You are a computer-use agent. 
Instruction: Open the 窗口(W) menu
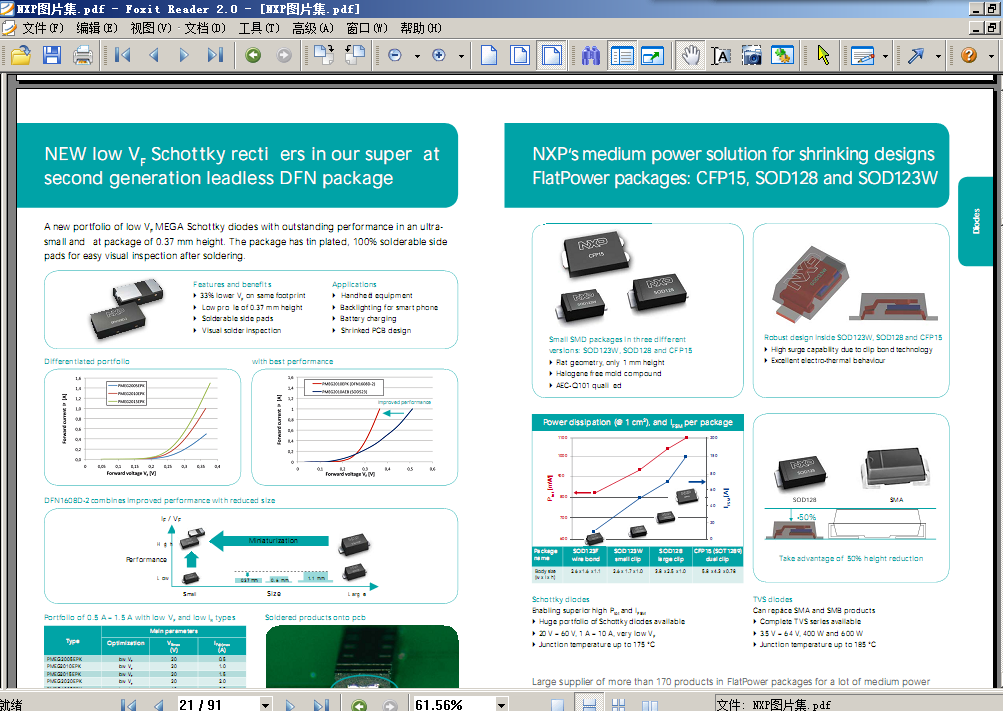(x=367, y=28)
